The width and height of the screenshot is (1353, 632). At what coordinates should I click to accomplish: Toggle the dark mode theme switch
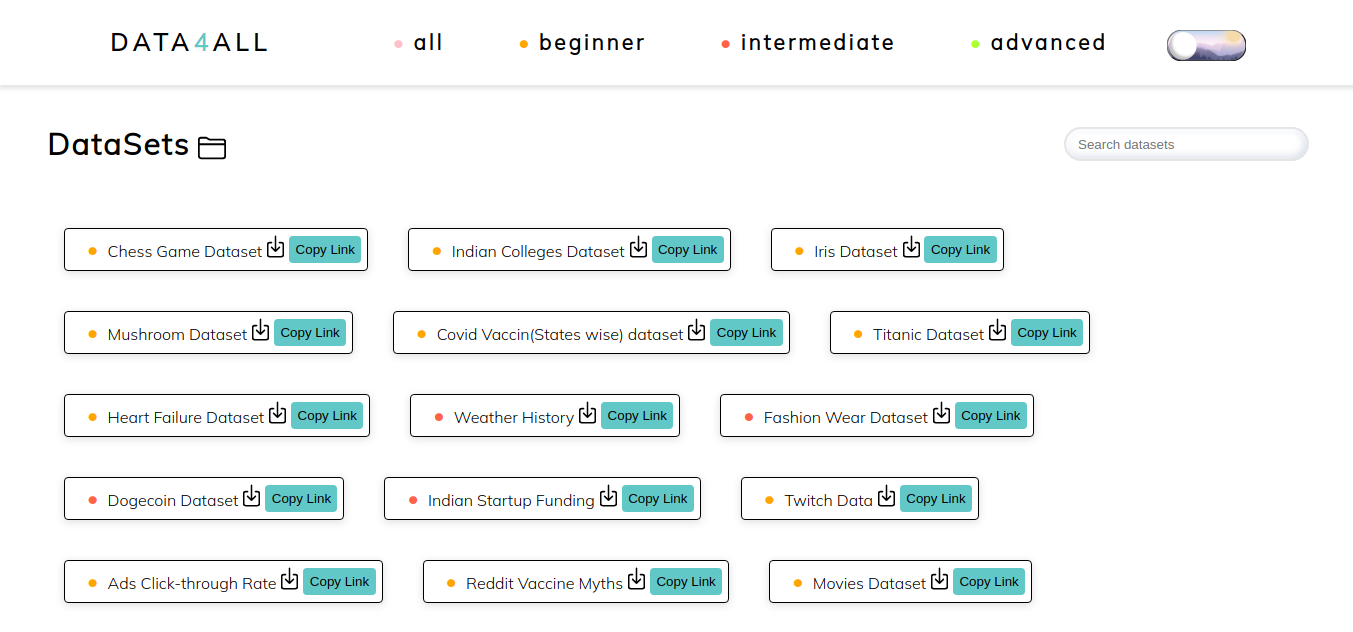click(x=1206, y=45)
